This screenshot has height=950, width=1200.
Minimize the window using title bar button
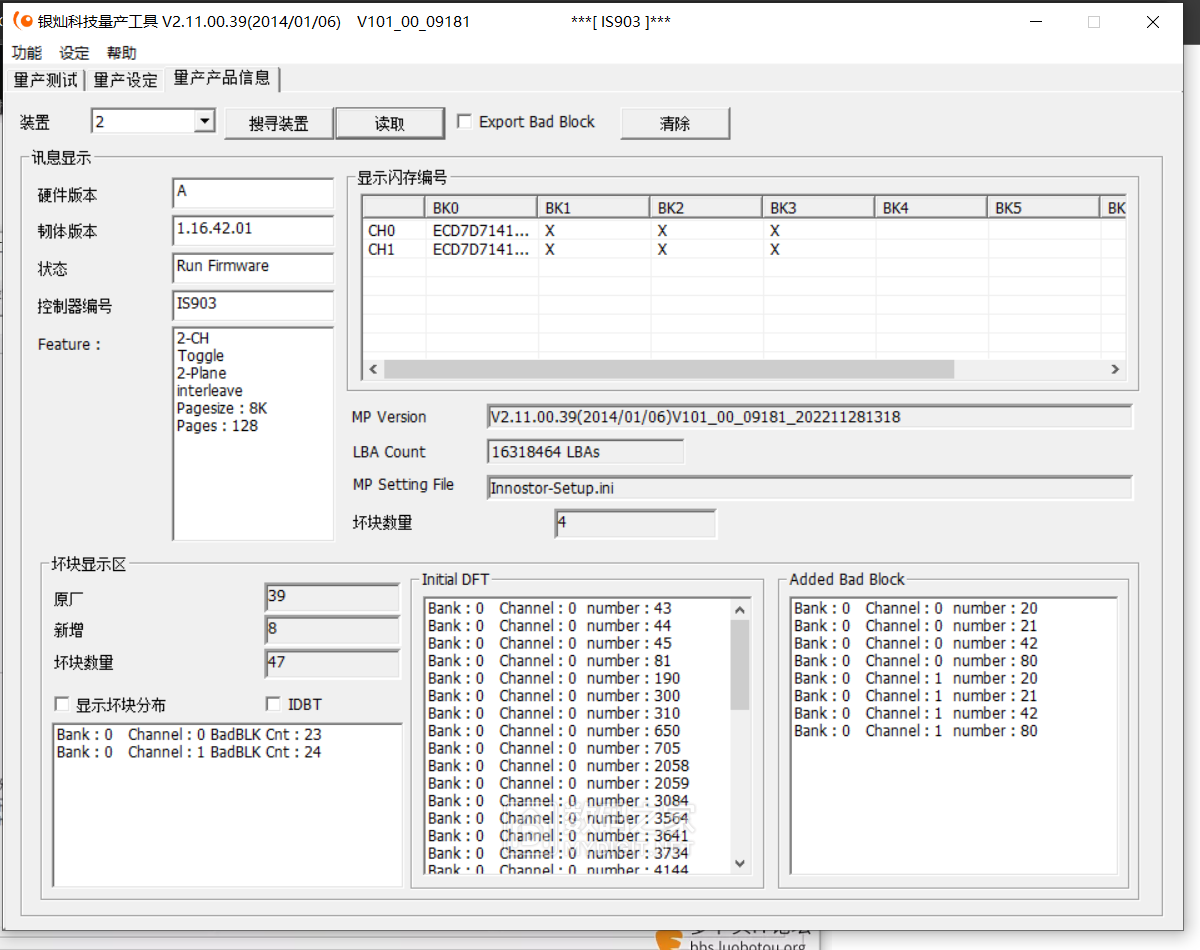tap(1035, 22)
